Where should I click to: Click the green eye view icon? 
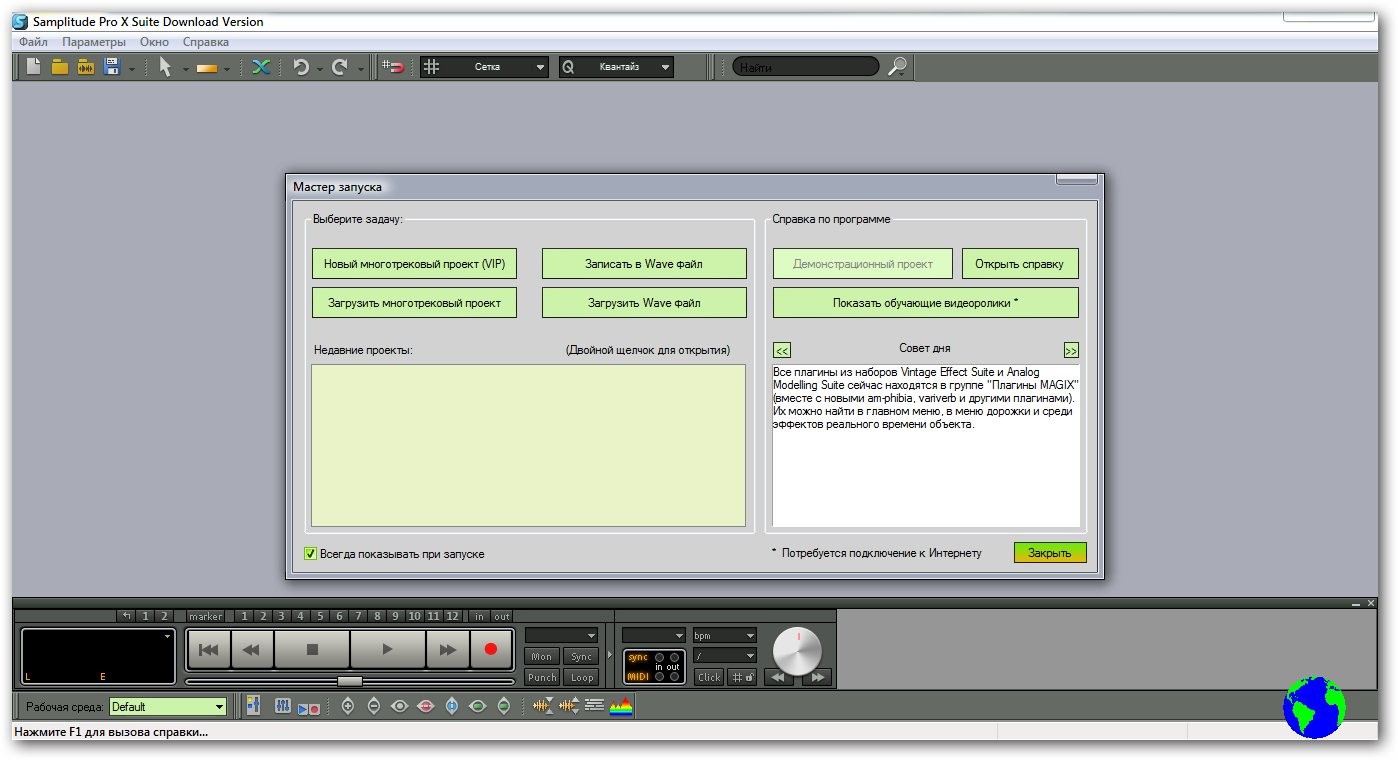478,706
